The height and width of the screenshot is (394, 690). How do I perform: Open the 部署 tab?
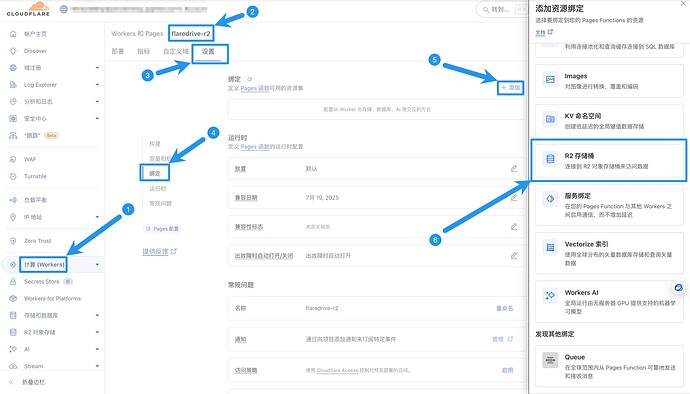[x=117, y=52]
